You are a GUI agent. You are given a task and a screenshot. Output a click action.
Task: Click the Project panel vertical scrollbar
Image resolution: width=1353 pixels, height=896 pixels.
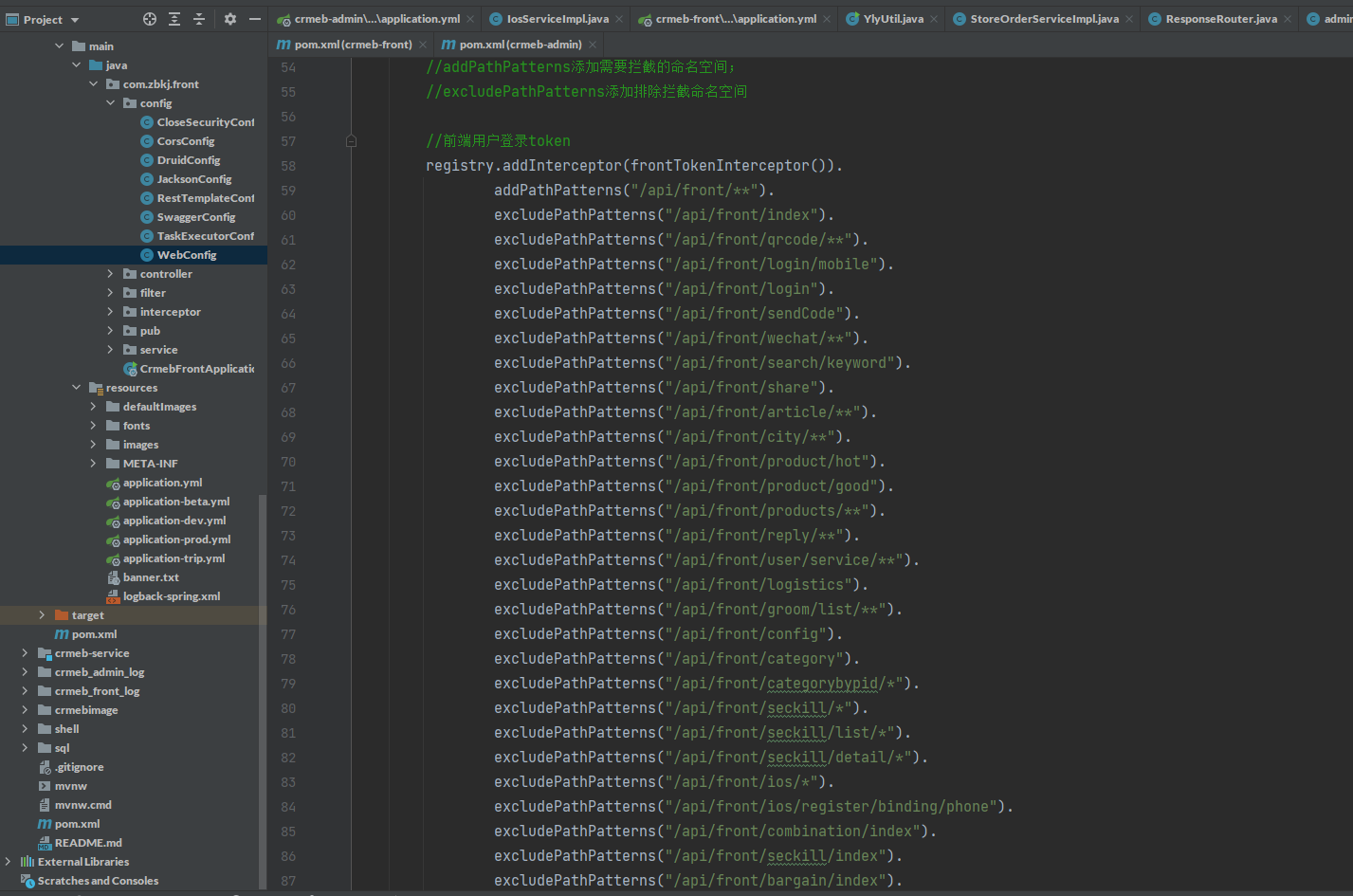263,692
